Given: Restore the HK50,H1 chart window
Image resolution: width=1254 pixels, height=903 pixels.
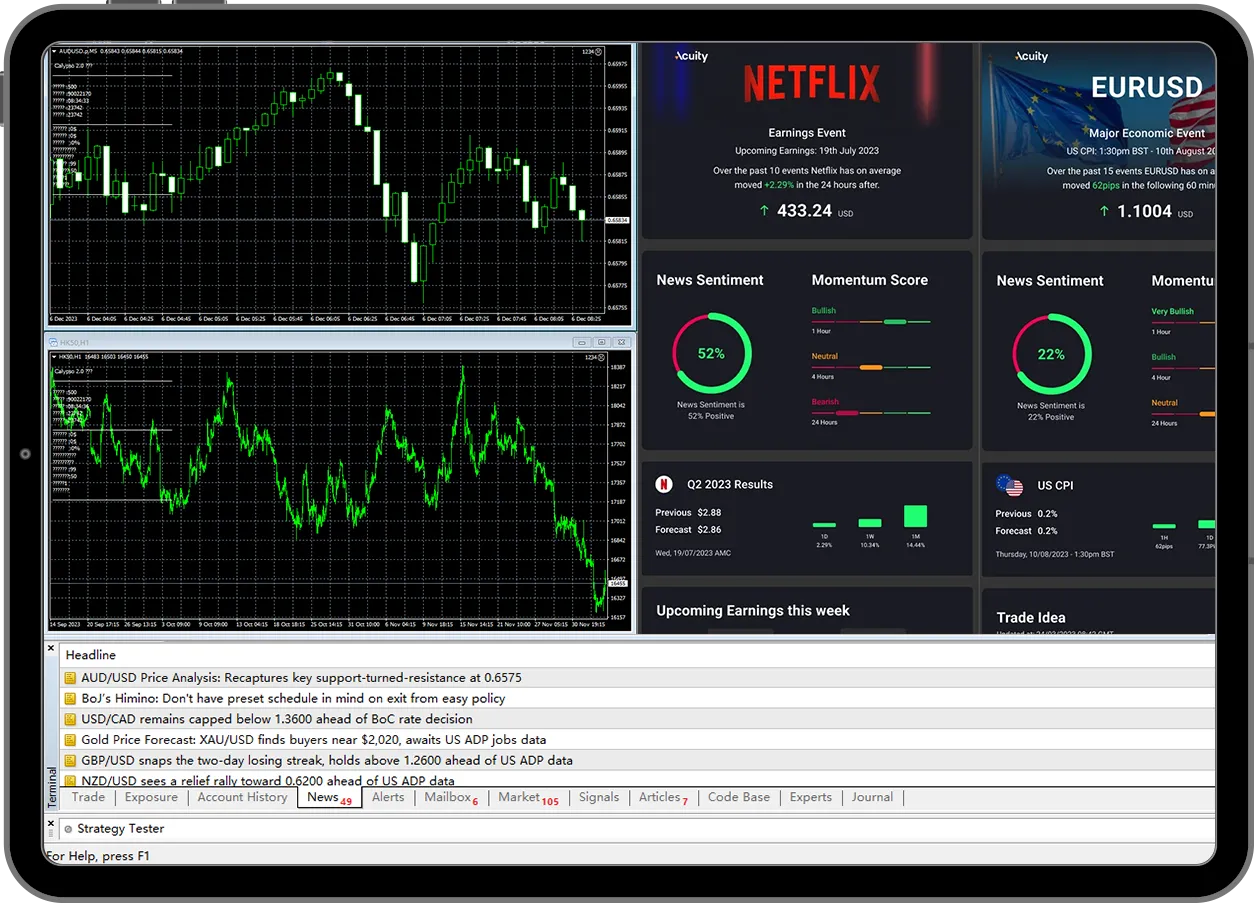Looking at the screenshot, I should (602, 342).
